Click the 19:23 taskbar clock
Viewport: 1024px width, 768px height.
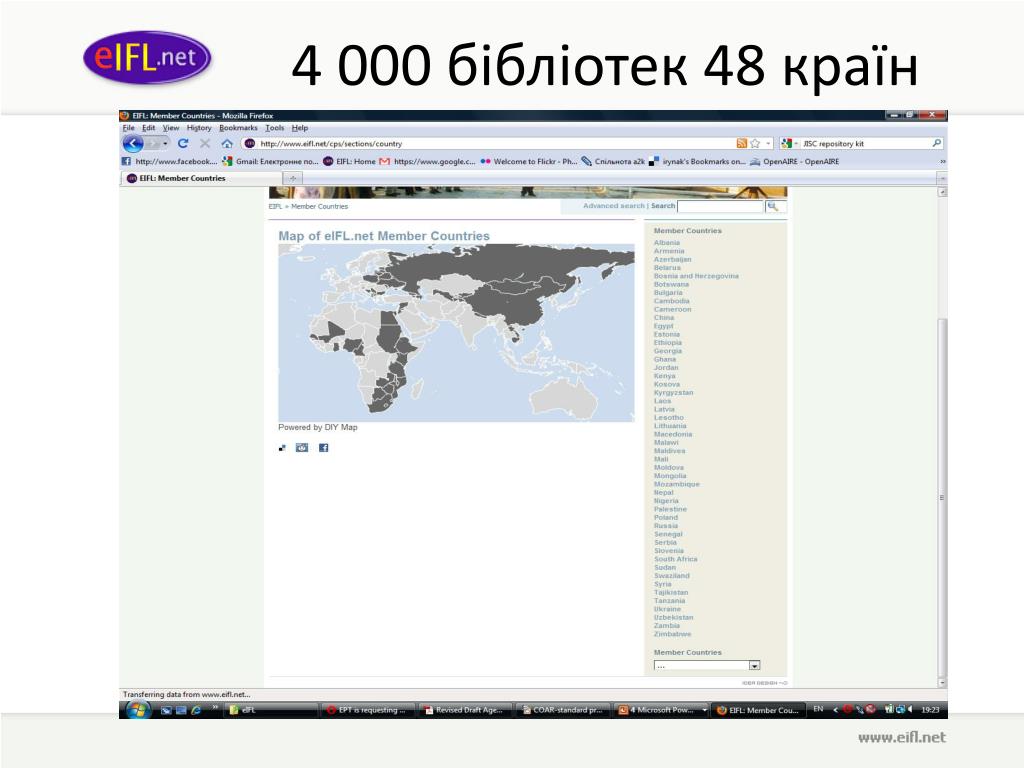930,710
